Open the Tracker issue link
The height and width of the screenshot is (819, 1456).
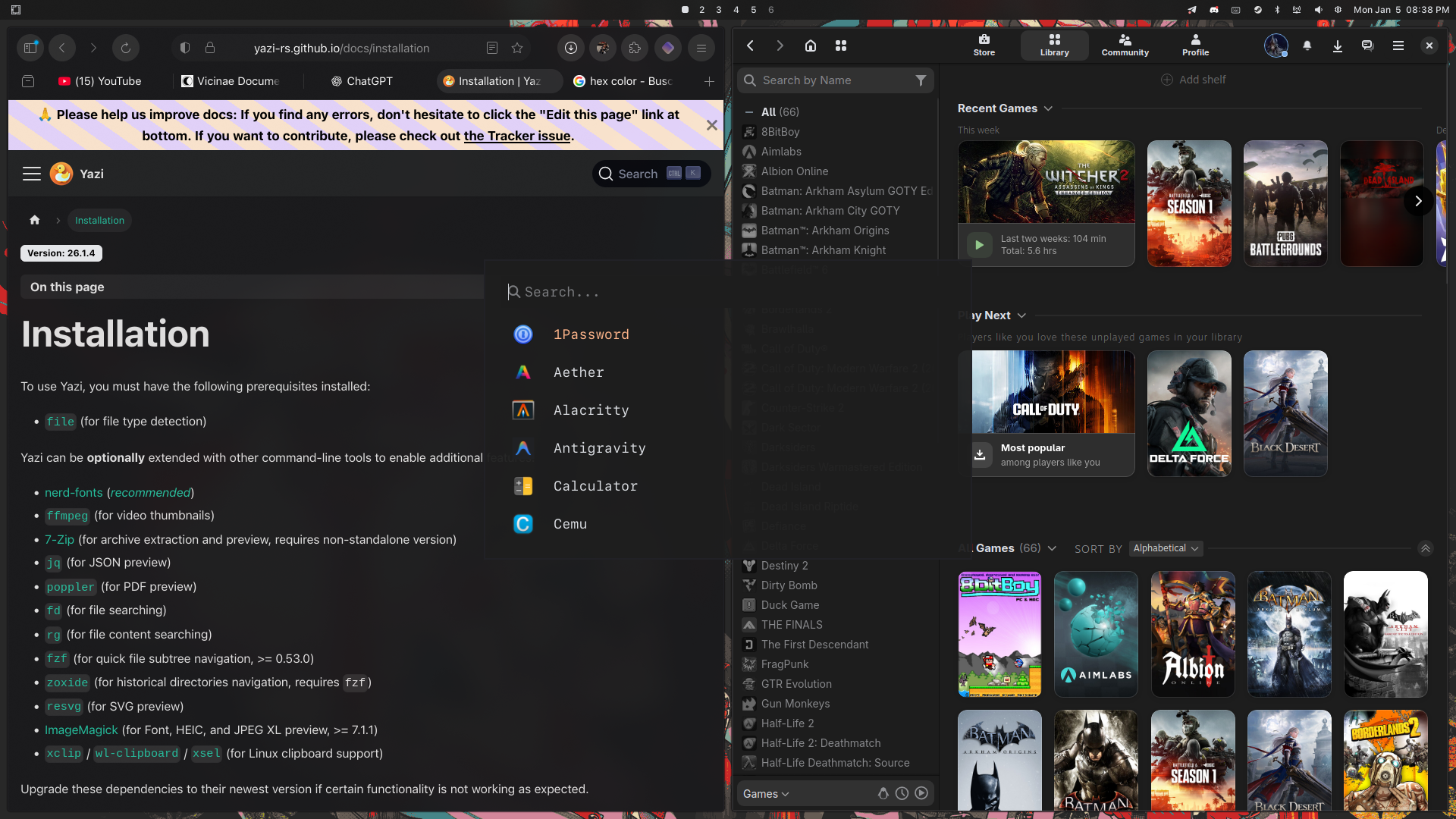(x=516, y=136)
